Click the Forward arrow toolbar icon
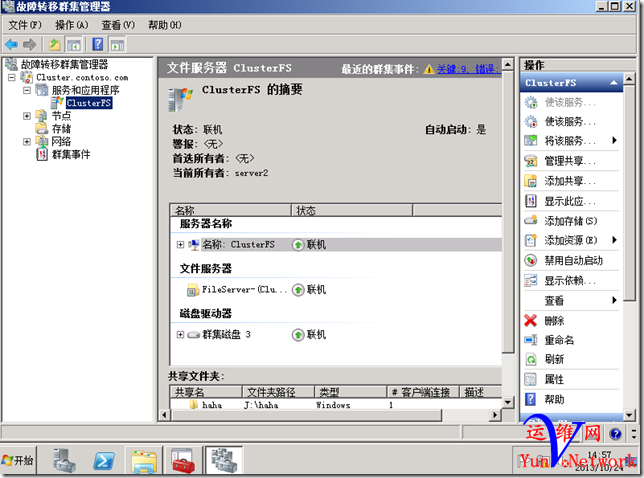The image size is (644, 478). point(30,44)
